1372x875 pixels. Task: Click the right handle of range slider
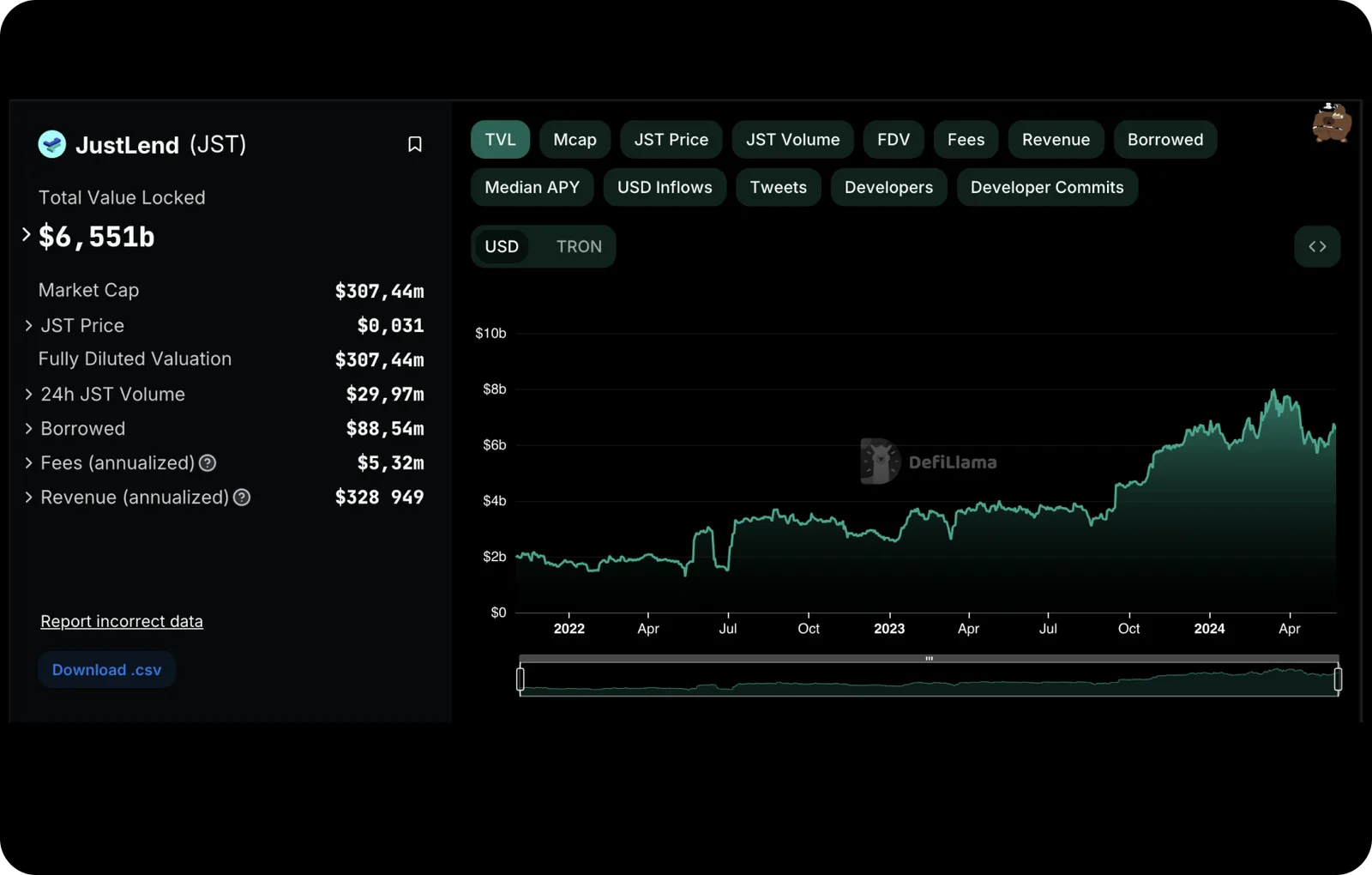(1338, 679)
